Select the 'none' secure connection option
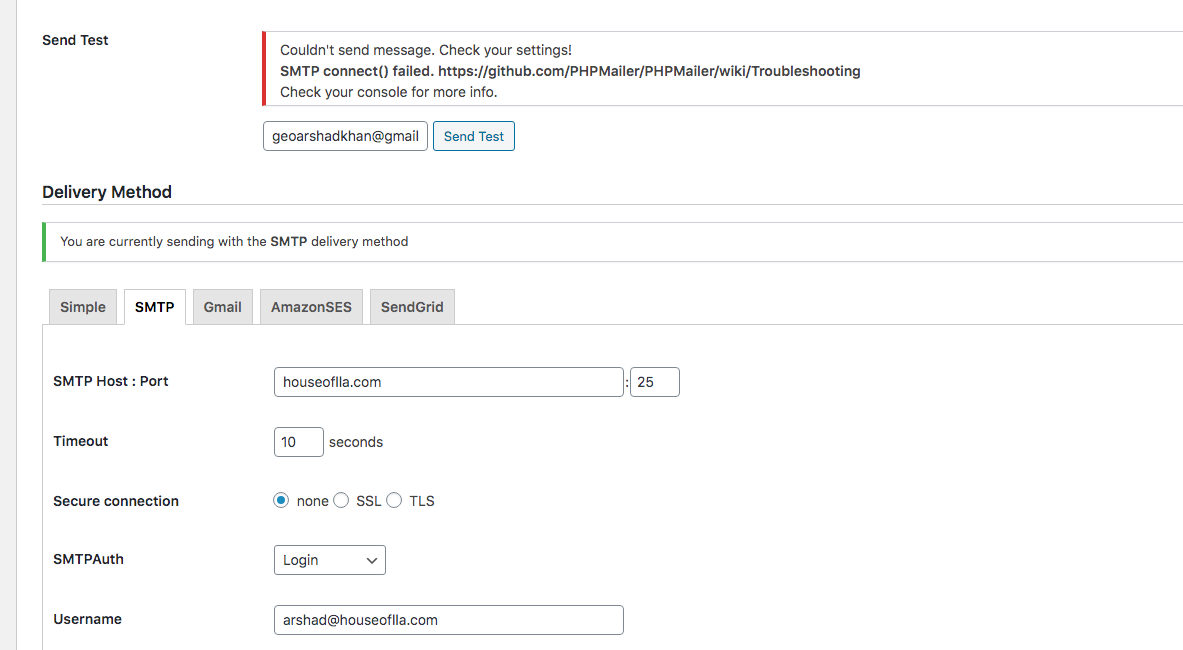 [281, 501]
